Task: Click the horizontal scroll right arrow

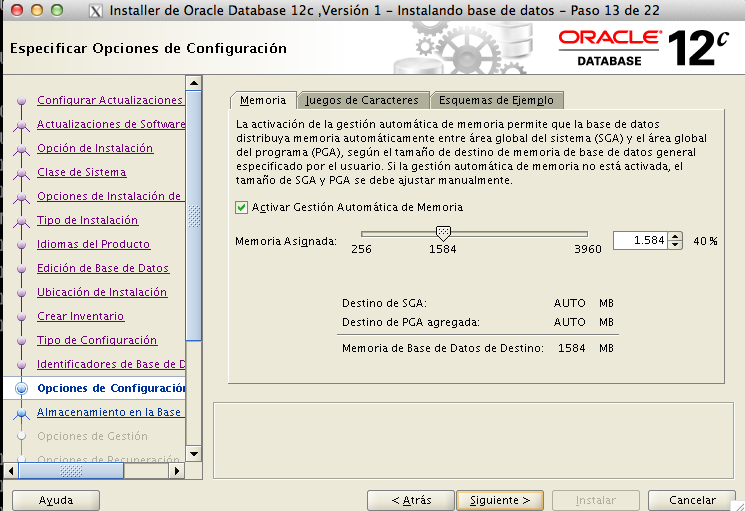Action: pos(177,471)
